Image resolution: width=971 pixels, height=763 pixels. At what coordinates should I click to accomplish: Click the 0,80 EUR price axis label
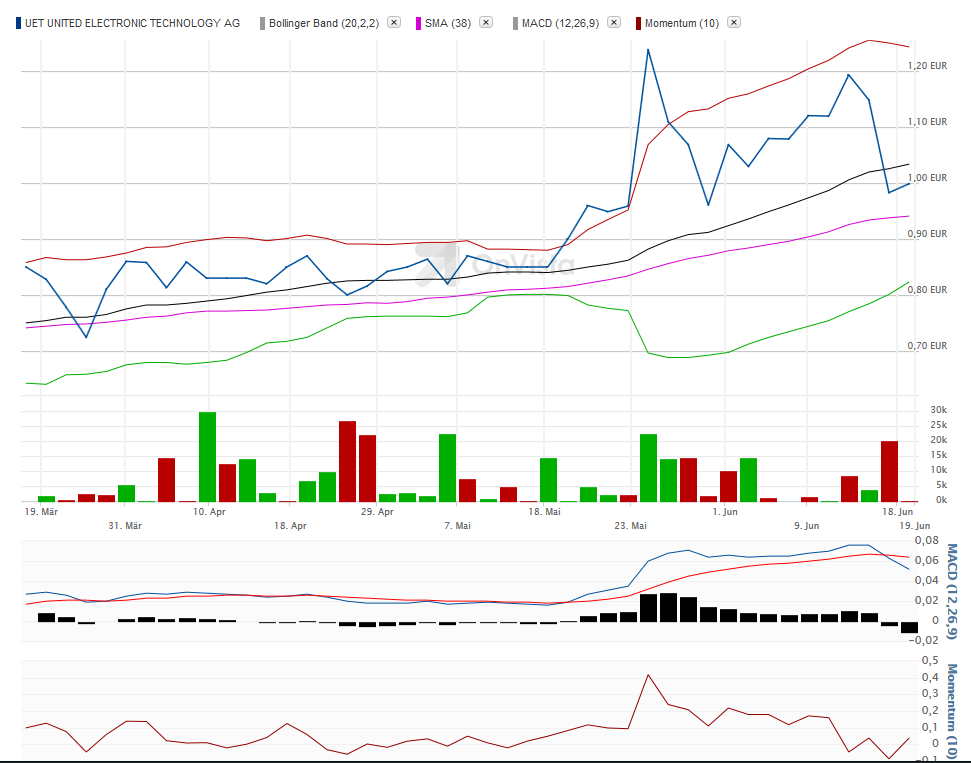tap(927, 290)
